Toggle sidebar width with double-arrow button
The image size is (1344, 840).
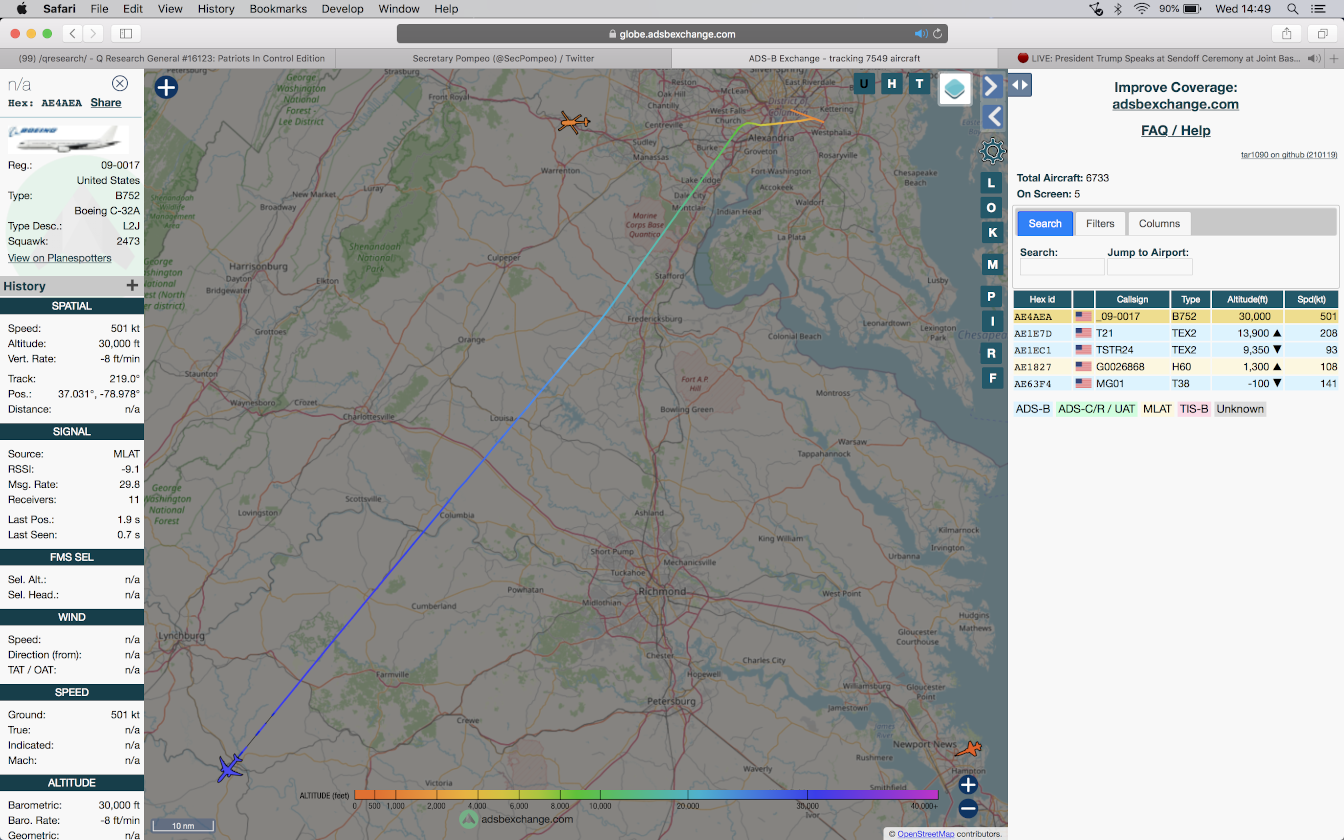[1020, 85]
